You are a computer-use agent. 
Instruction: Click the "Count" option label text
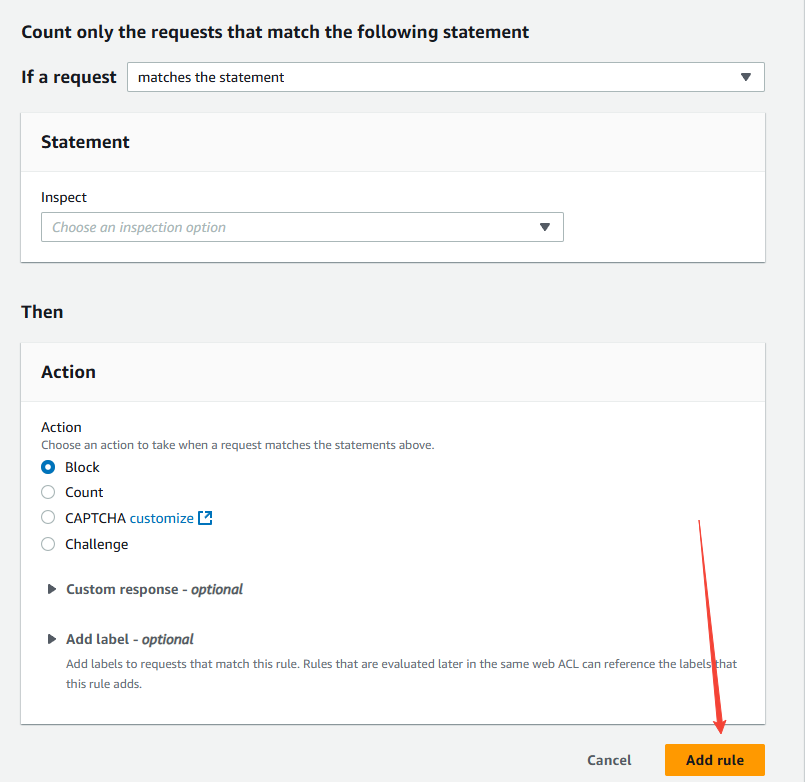coord(85,492)
